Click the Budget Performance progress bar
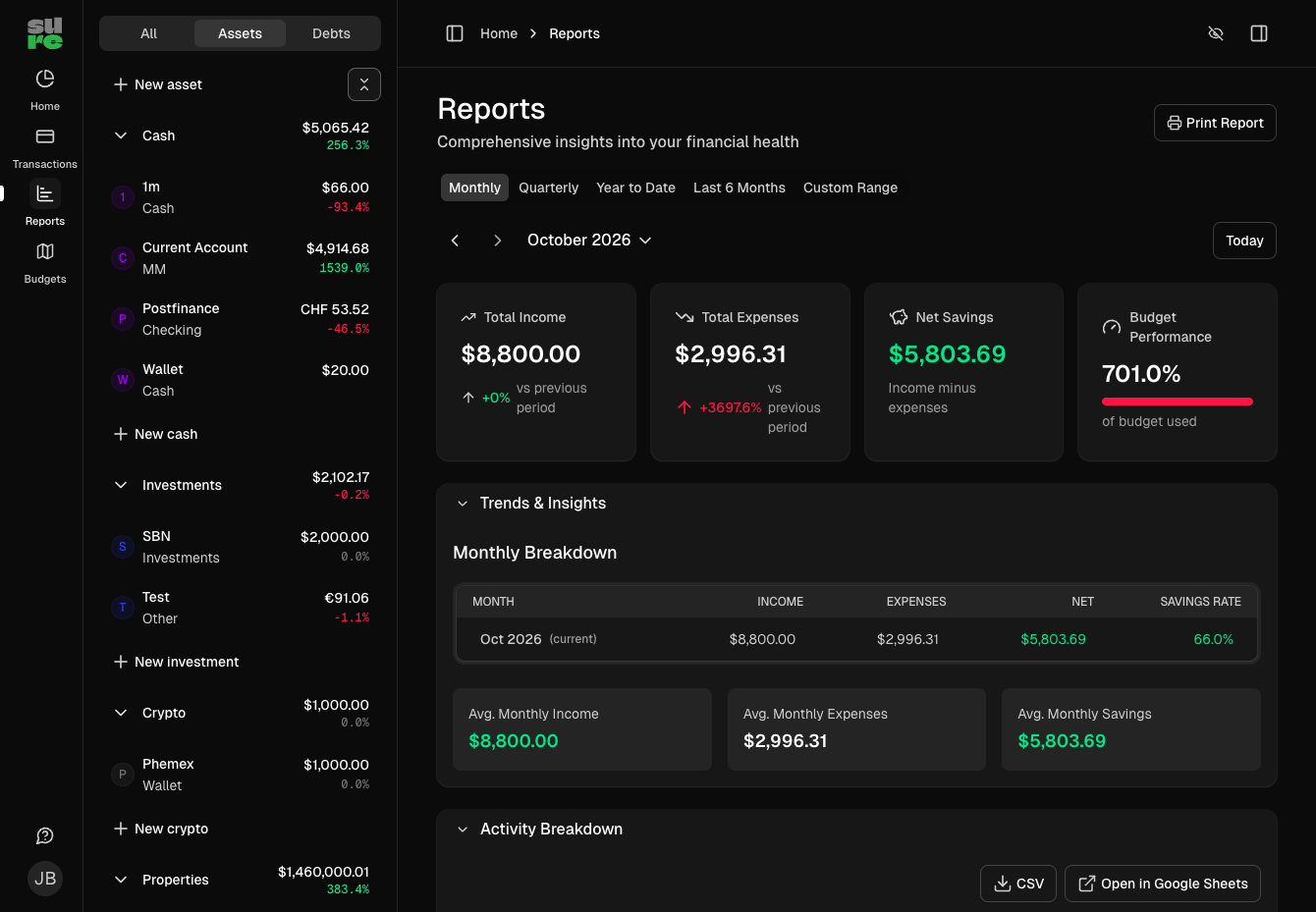1316x912 pixels. click(x=1177, y=402)
